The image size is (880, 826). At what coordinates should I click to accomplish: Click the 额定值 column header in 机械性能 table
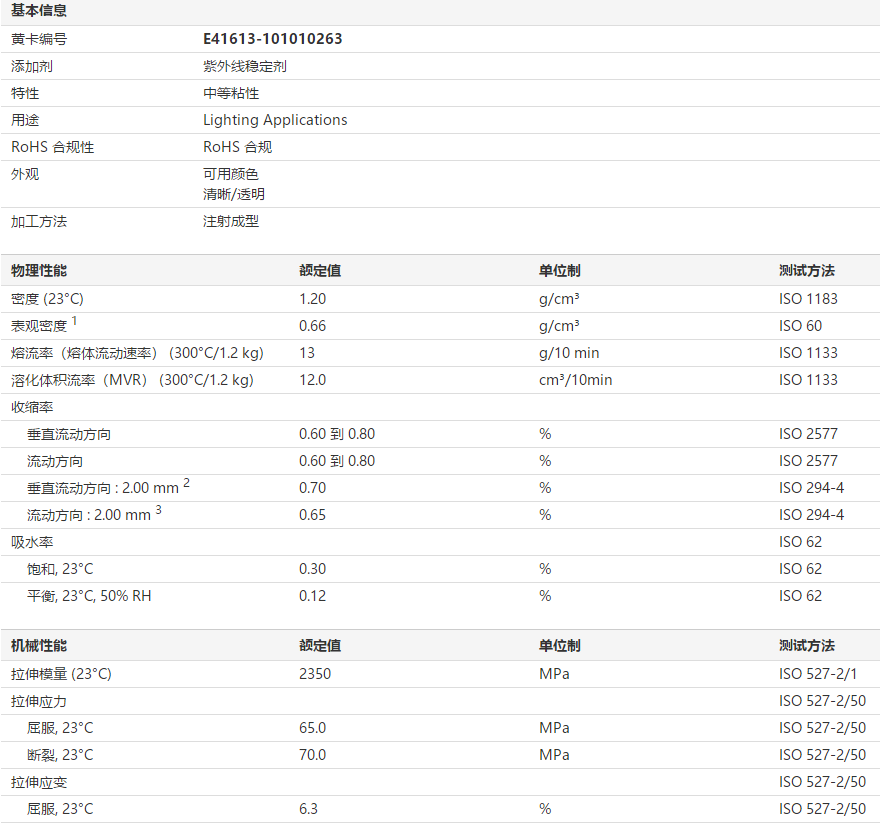319,646
